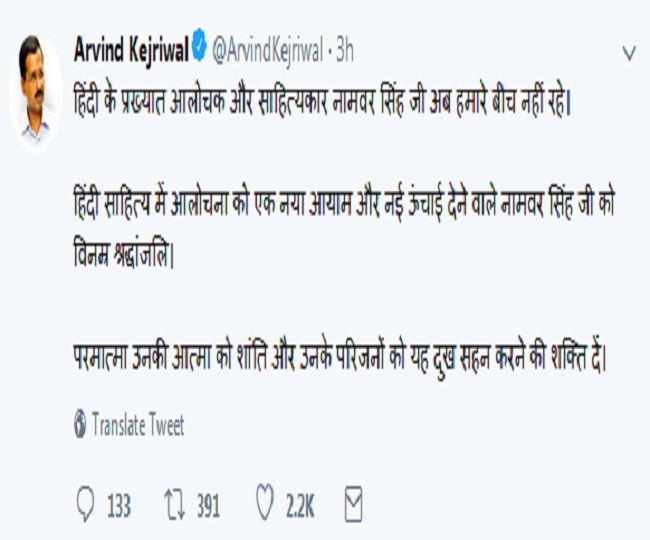Click the "Translate Tweet" link
Viewport: 650px width, 540px height.
pos(138,425)
